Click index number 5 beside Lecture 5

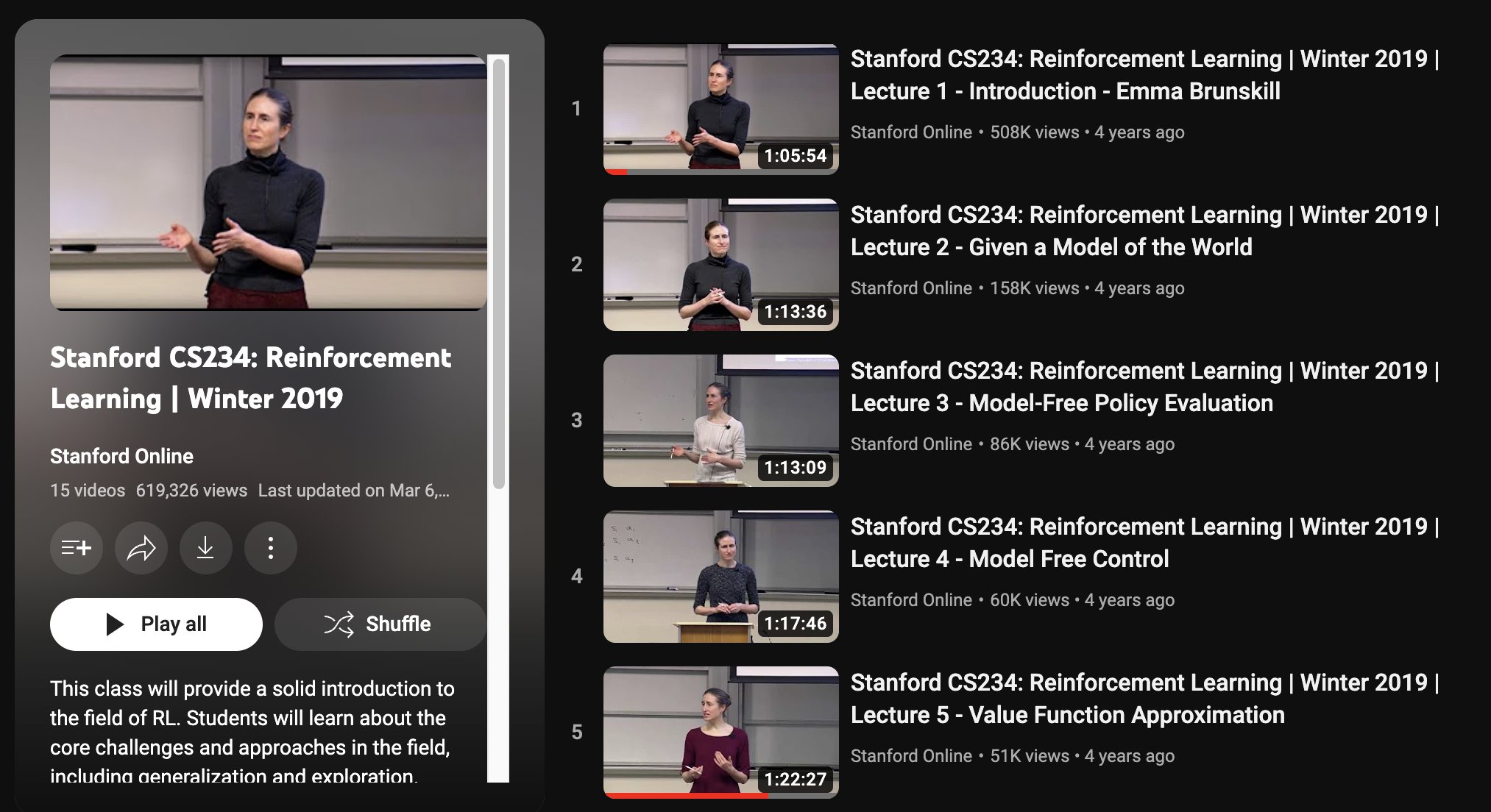pyautogui.click(x=576, y=733)
